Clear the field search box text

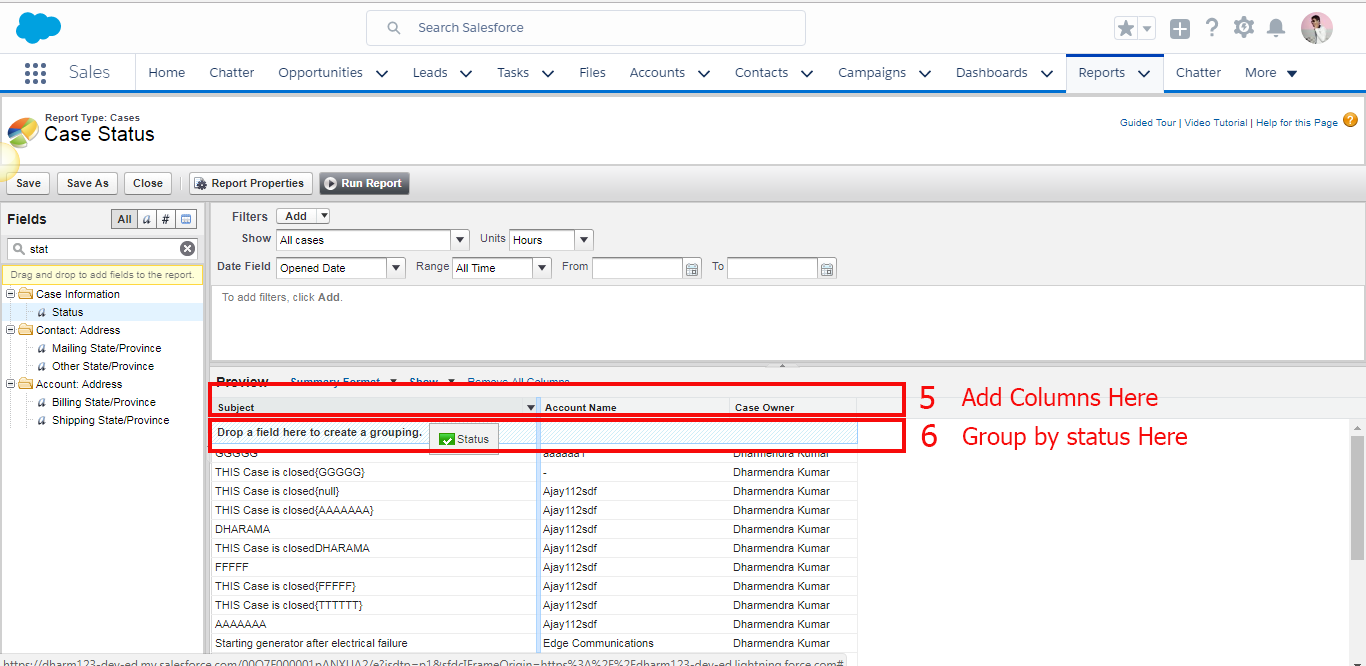[187, 249]
